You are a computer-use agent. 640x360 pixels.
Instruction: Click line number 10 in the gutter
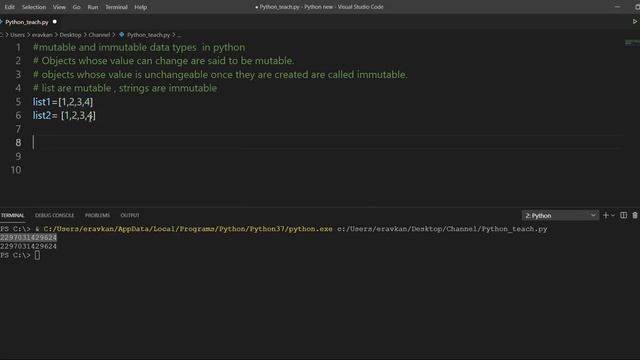(16, 170)
